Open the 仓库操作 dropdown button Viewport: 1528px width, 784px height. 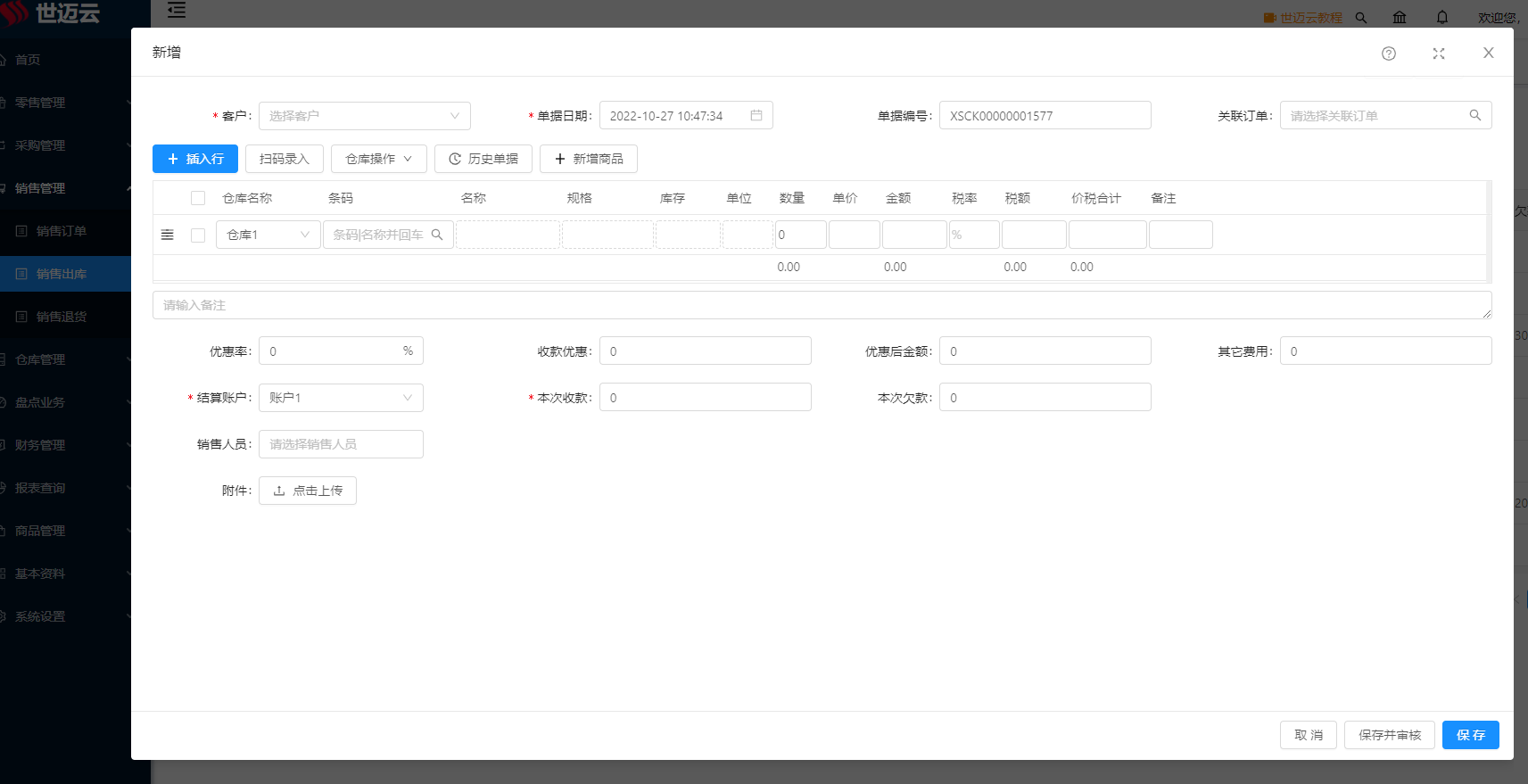[379, 159]
